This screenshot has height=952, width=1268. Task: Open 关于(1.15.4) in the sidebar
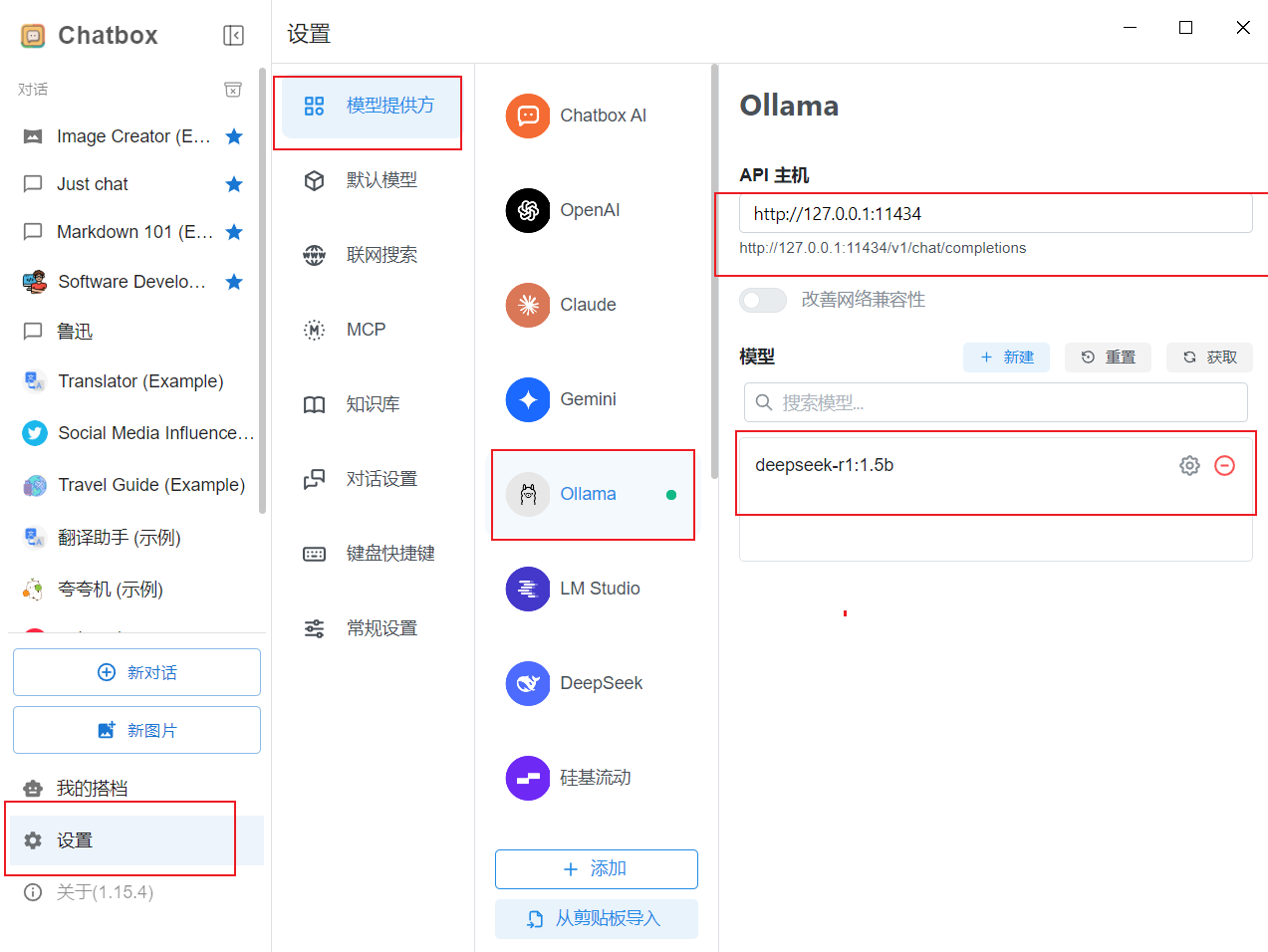(136, 892)
